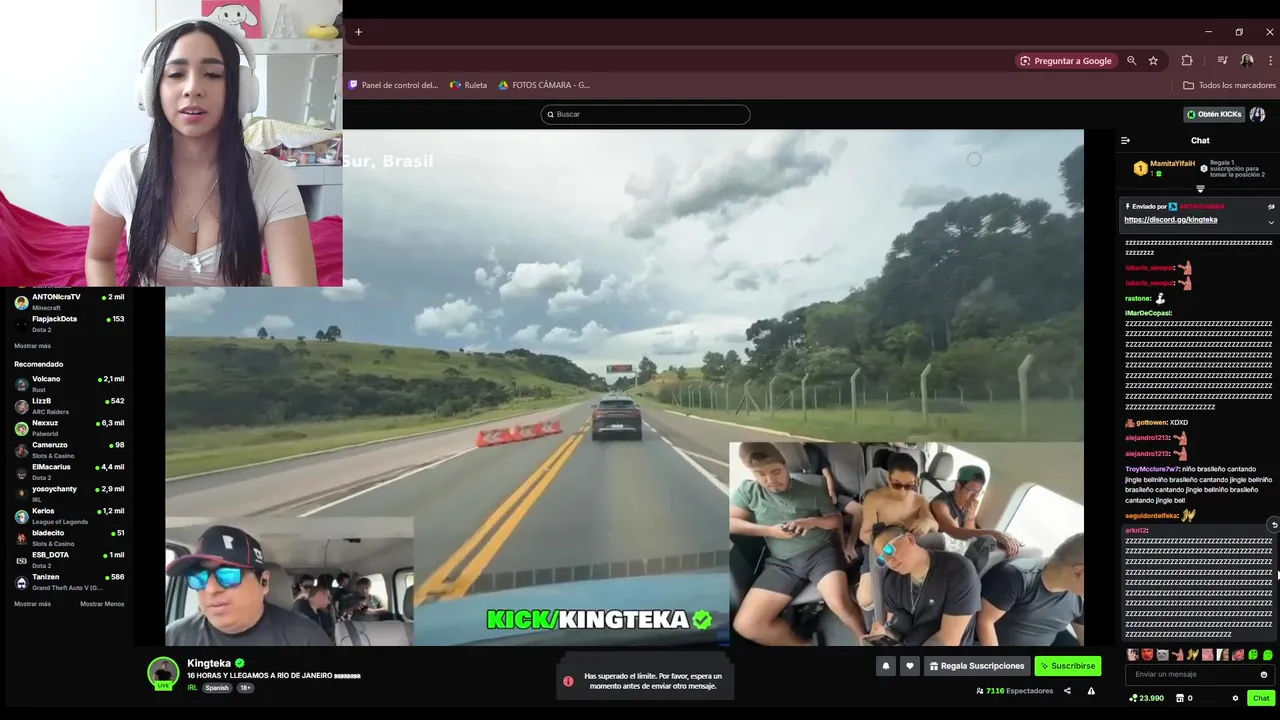Hide the pinned message icon
This screenshot has width=1280, height=720.
[1271, 207]
